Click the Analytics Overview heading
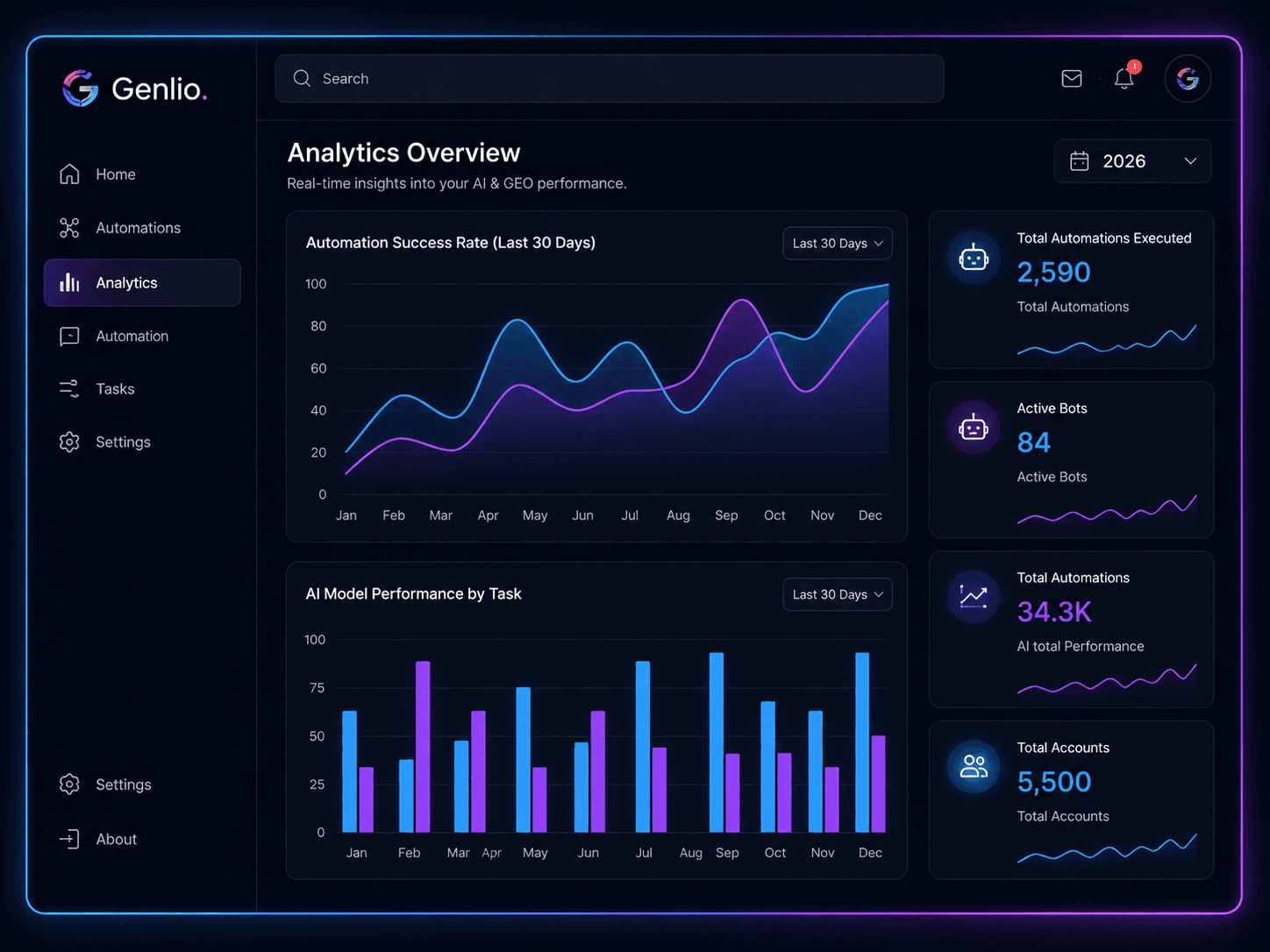 click(x=403, y=153)
